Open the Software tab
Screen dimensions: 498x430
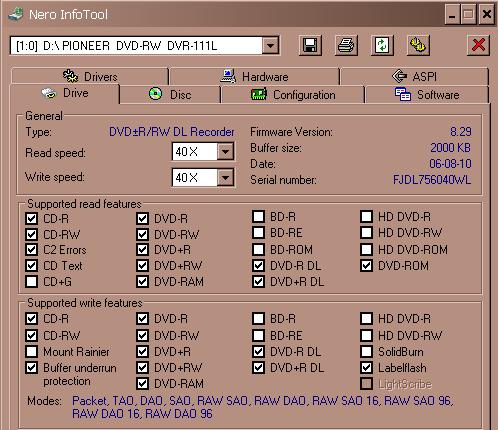click(x=427, y=95)
